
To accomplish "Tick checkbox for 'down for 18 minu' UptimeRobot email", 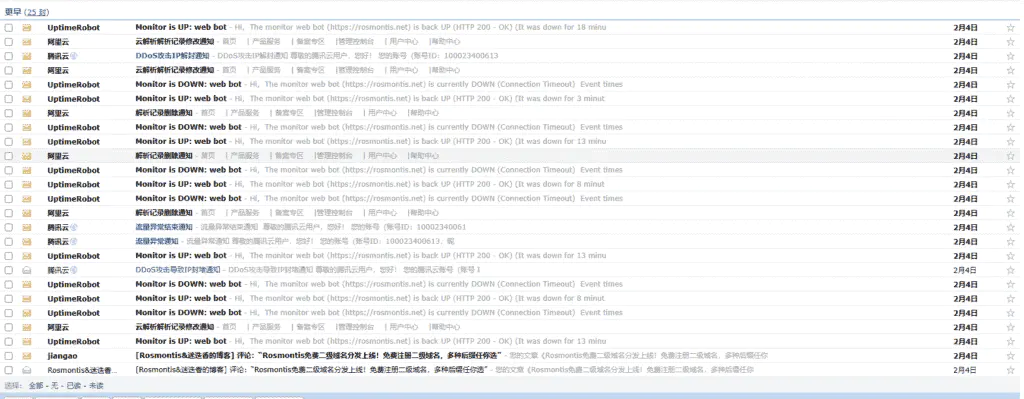I will (x=8, y=27).
